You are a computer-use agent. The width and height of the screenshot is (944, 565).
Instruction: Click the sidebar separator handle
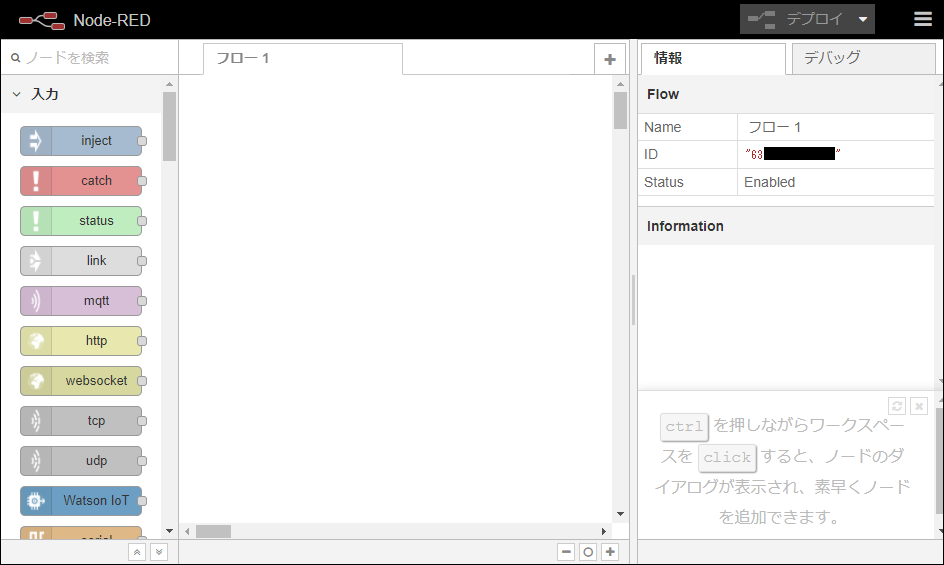click(633, 300)
